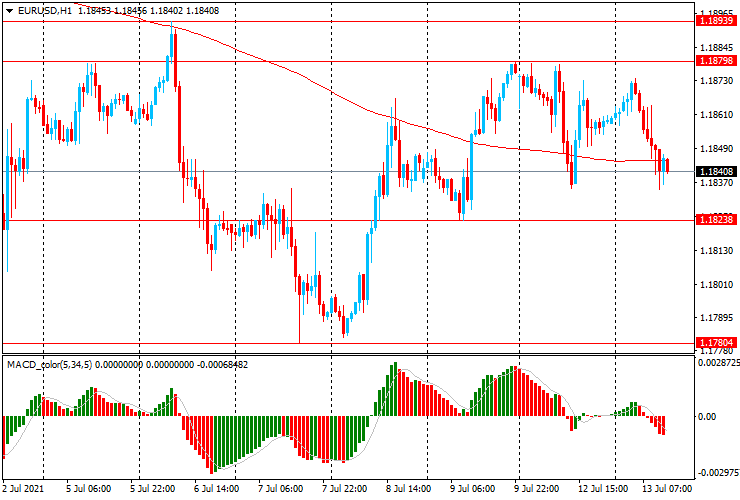
Task: Click the 0.0028725 MACD scale maximum
Action: coord(718,363)
